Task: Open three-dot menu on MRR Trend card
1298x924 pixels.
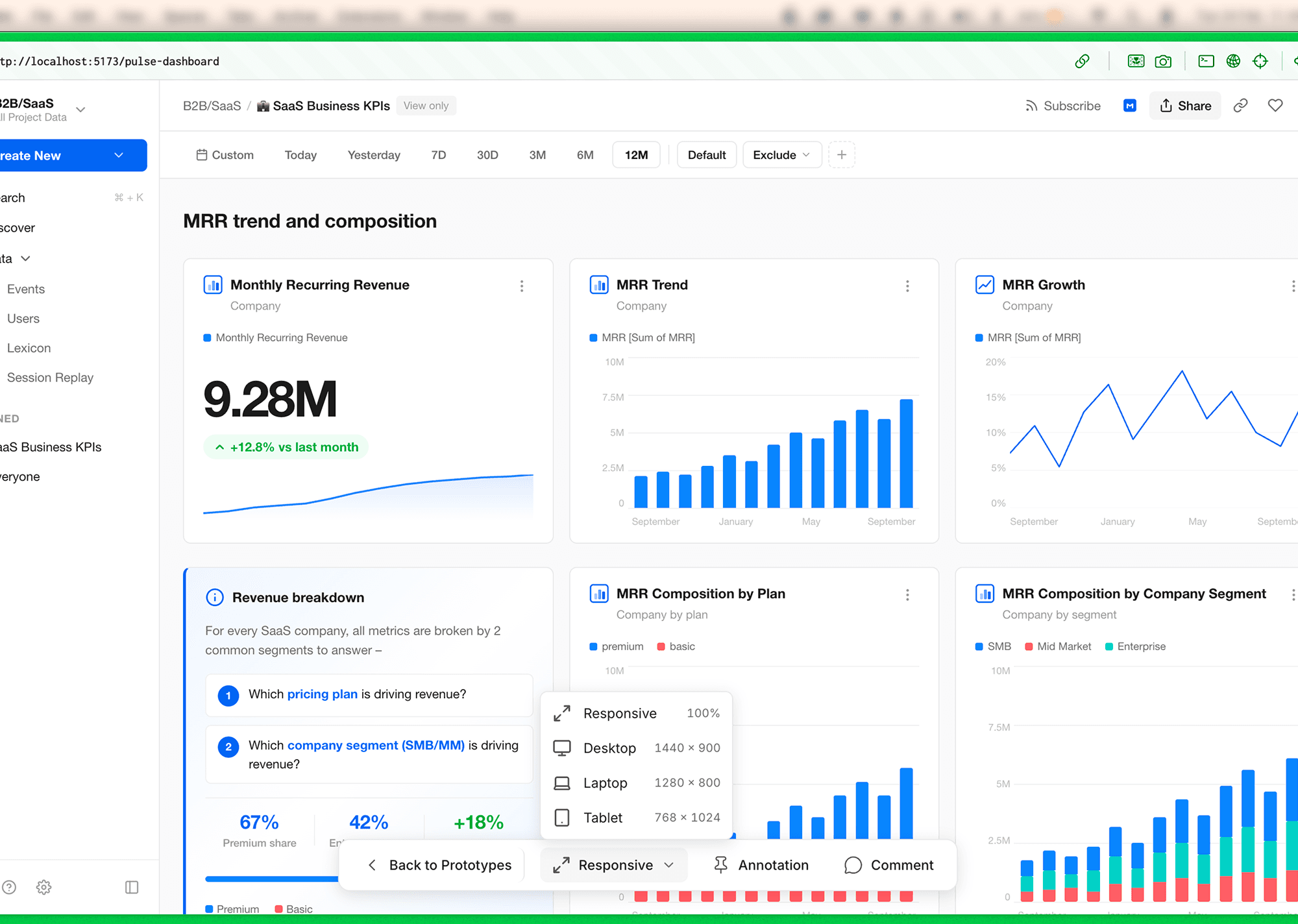Action: click(x=907, y=286)
